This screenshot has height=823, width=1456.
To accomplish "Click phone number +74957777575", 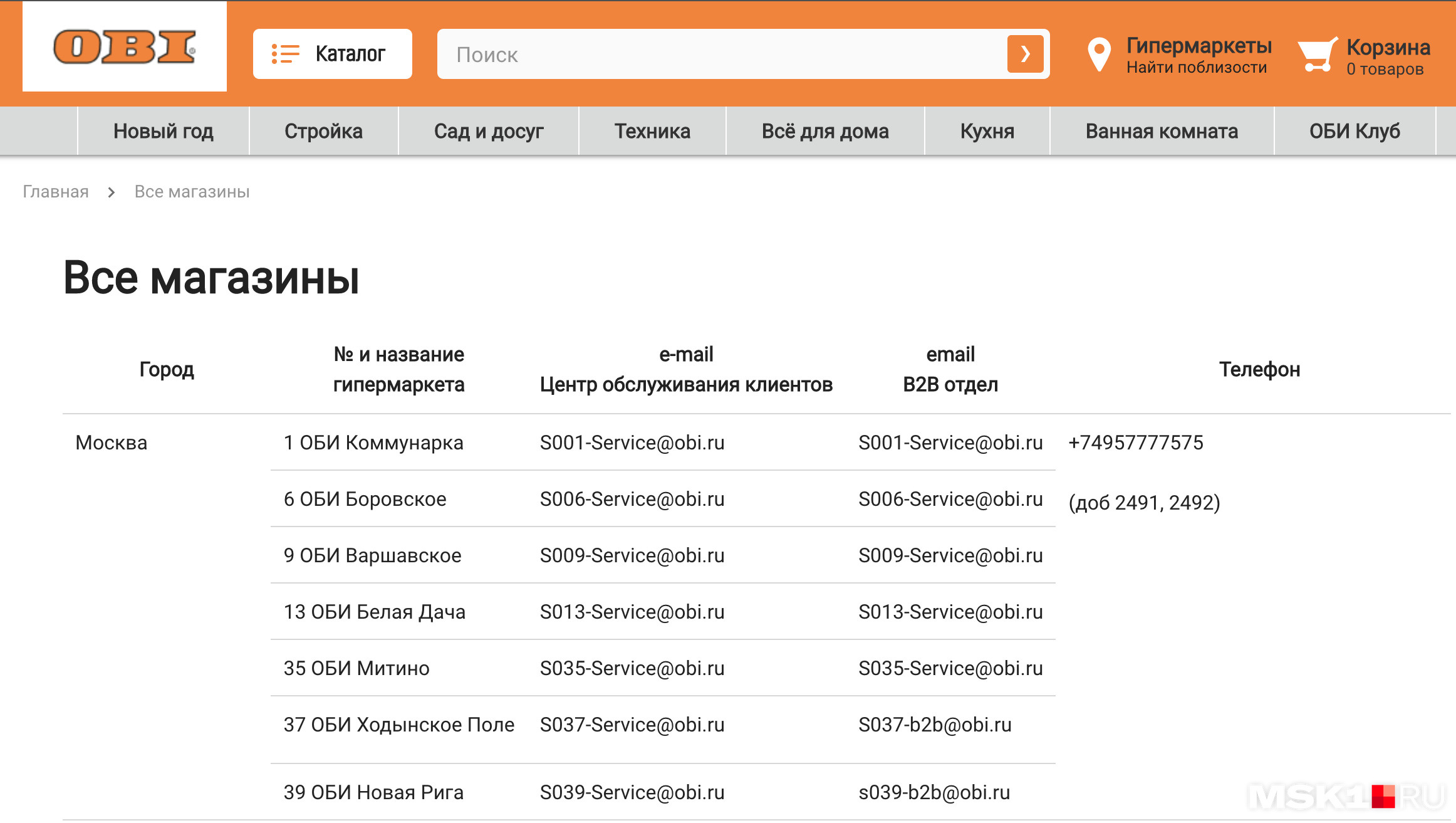I will tap(1136, 443).
